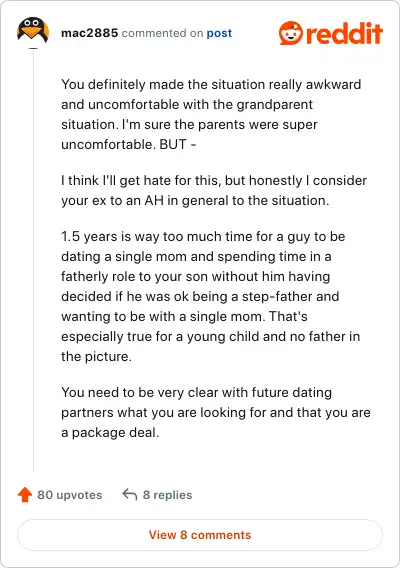Click the 'a package deal.' line
This screenshot has height=568, width=400.
click(110, 433)
